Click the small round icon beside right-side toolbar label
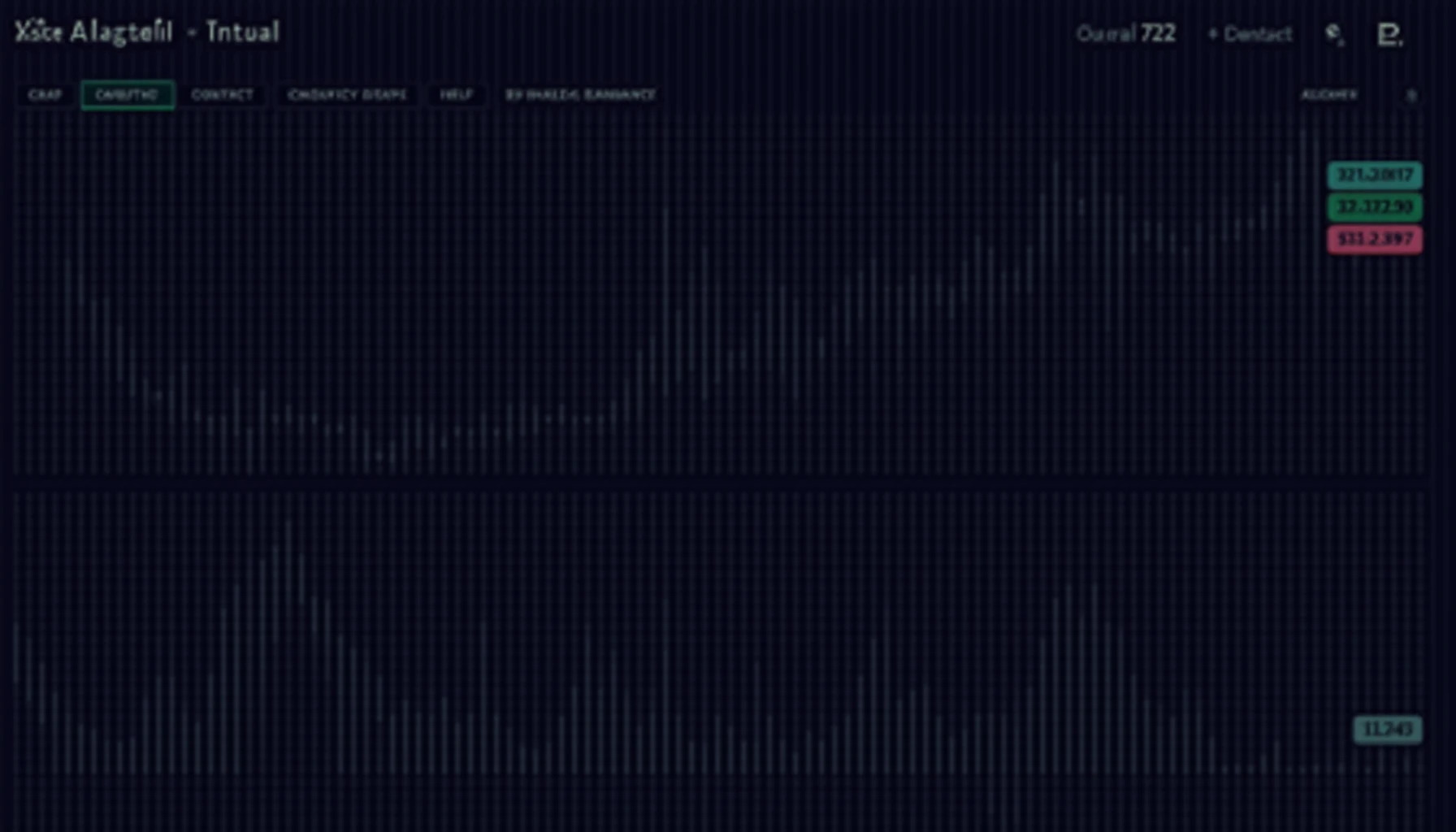 click(1412, 95)
